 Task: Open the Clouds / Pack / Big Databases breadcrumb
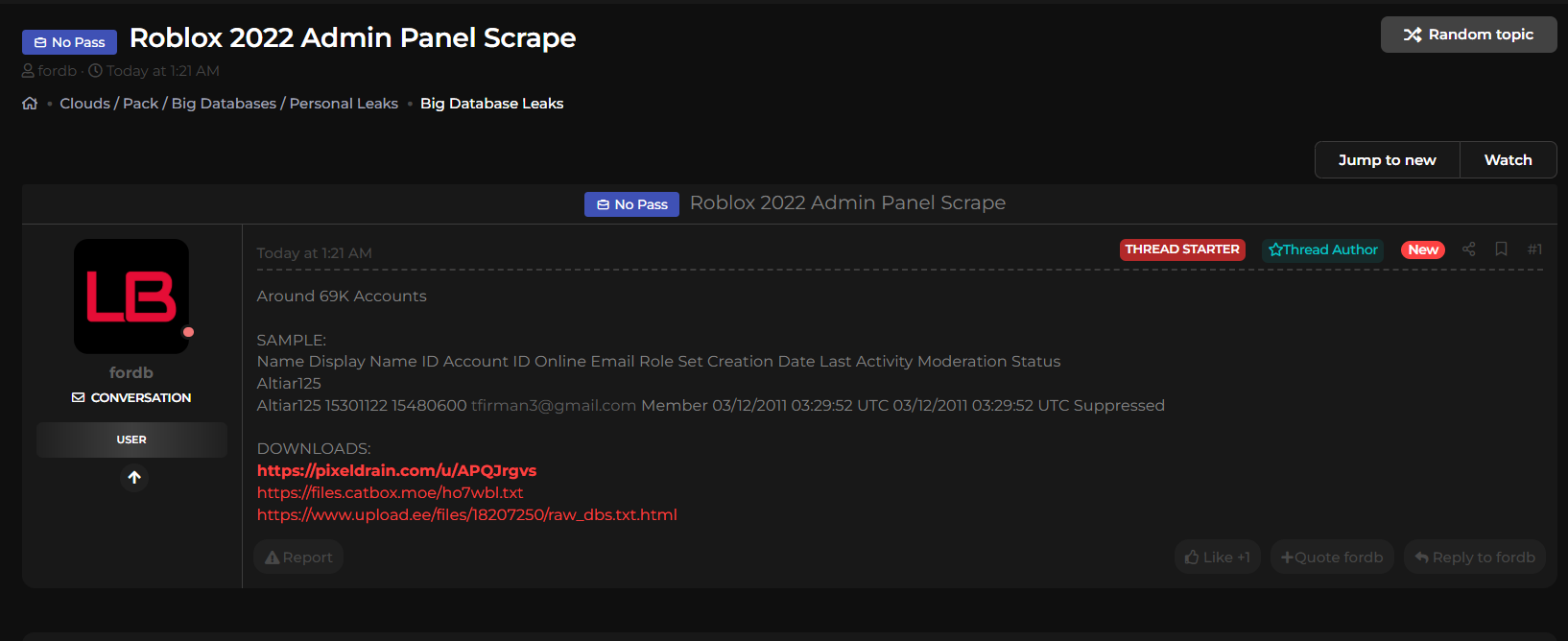click(x=228, y=104)
